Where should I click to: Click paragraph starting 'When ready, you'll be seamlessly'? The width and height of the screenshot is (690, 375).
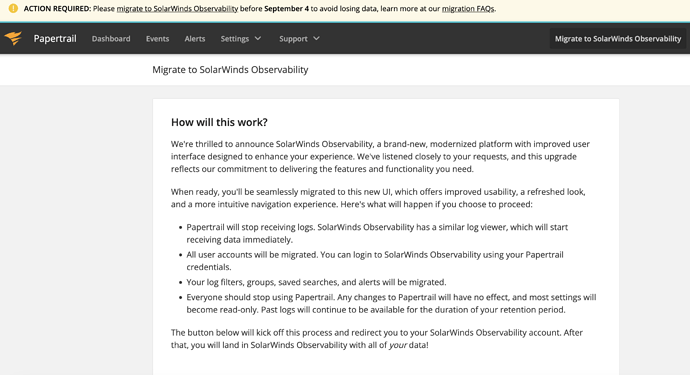pos(378,198)
